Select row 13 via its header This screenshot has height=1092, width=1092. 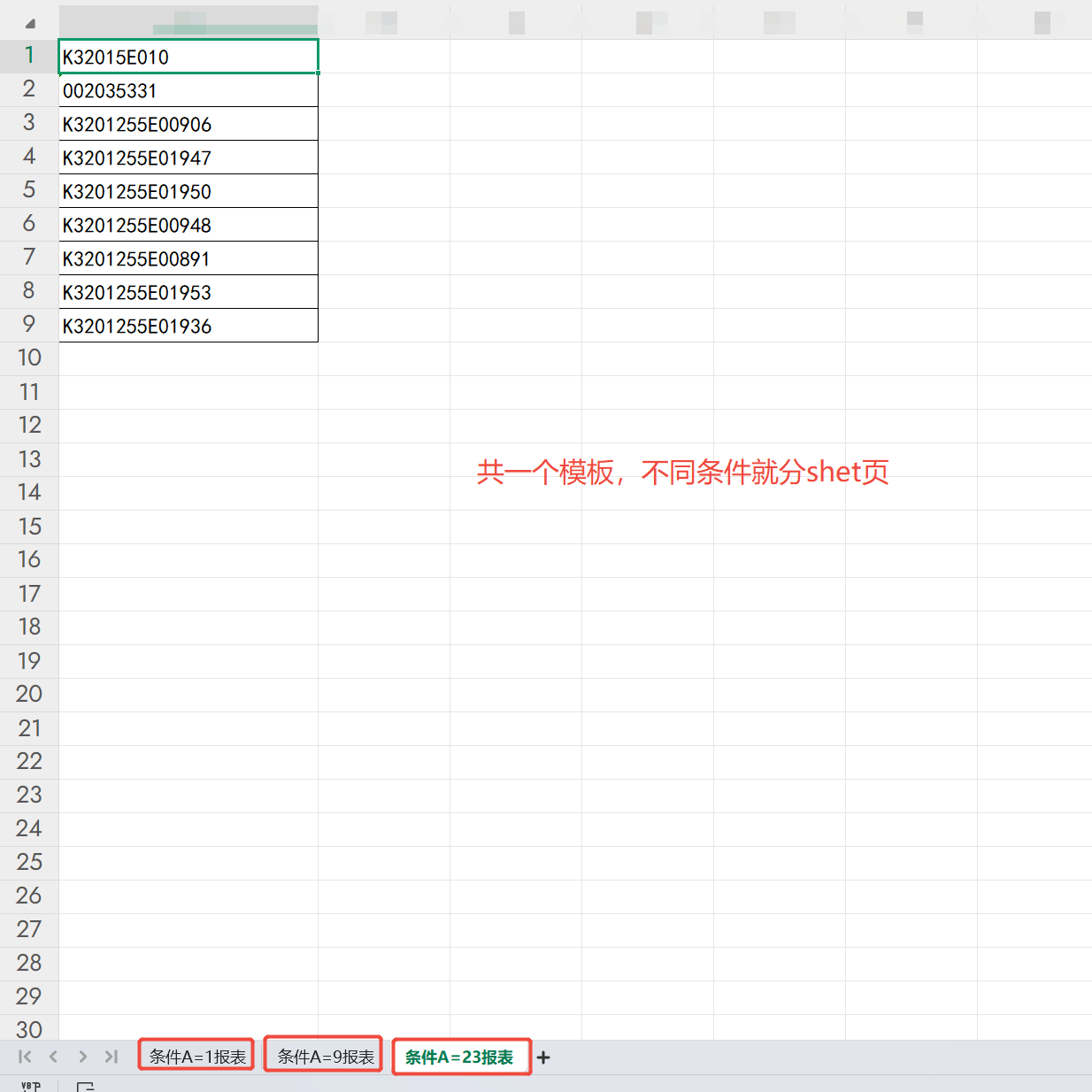(x=29, y=459)
